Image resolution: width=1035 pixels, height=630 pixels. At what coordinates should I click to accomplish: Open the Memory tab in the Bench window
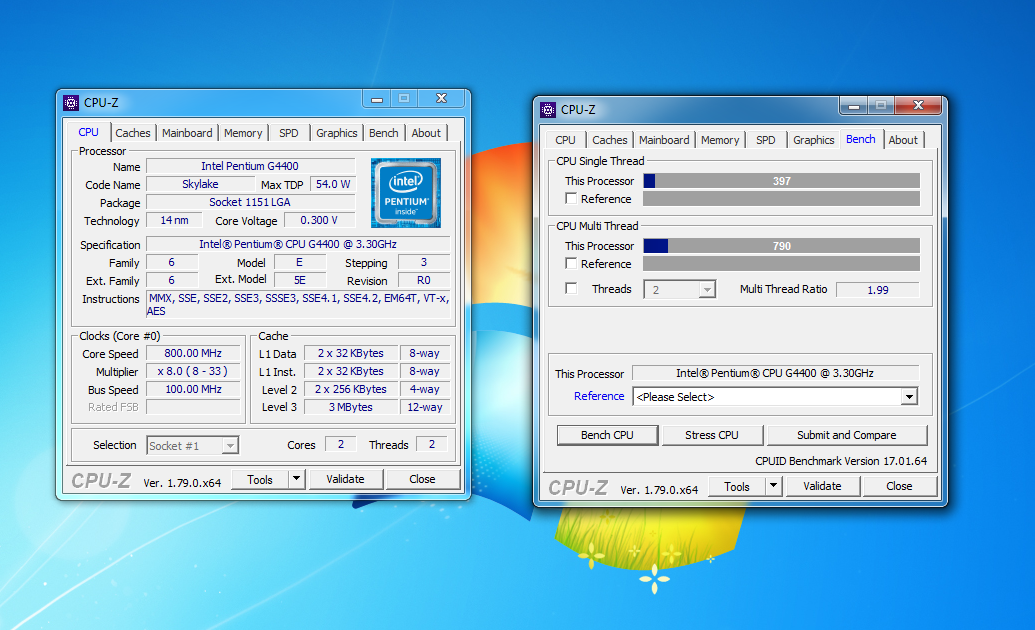(720, 140)
